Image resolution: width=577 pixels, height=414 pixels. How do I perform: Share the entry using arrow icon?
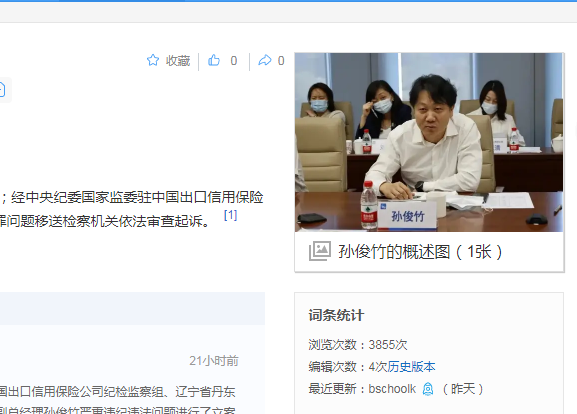(265, 60)
